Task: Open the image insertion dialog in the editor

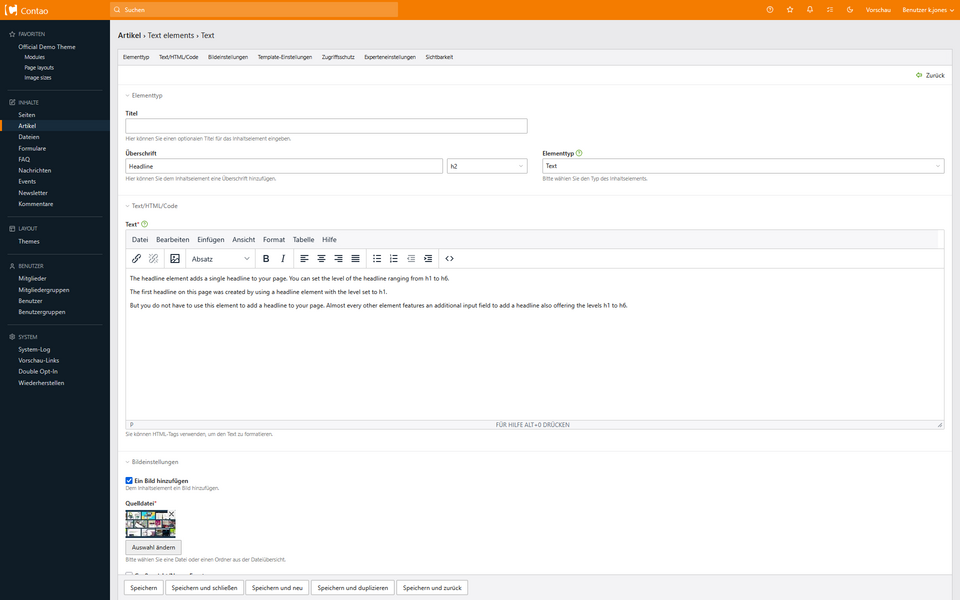Action: point(175,258)
